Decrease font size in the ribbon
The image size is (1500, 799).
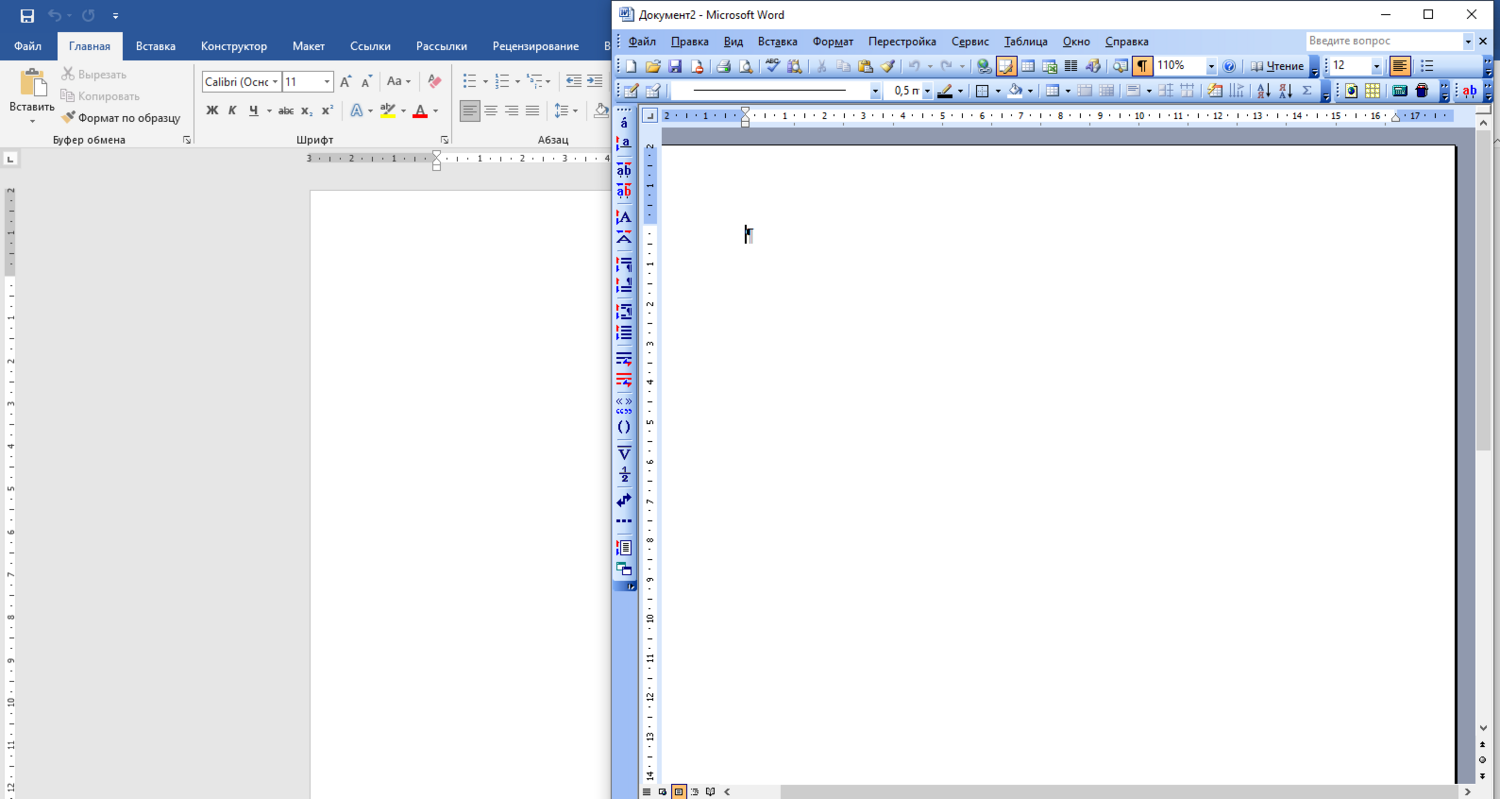click(366, 81)
